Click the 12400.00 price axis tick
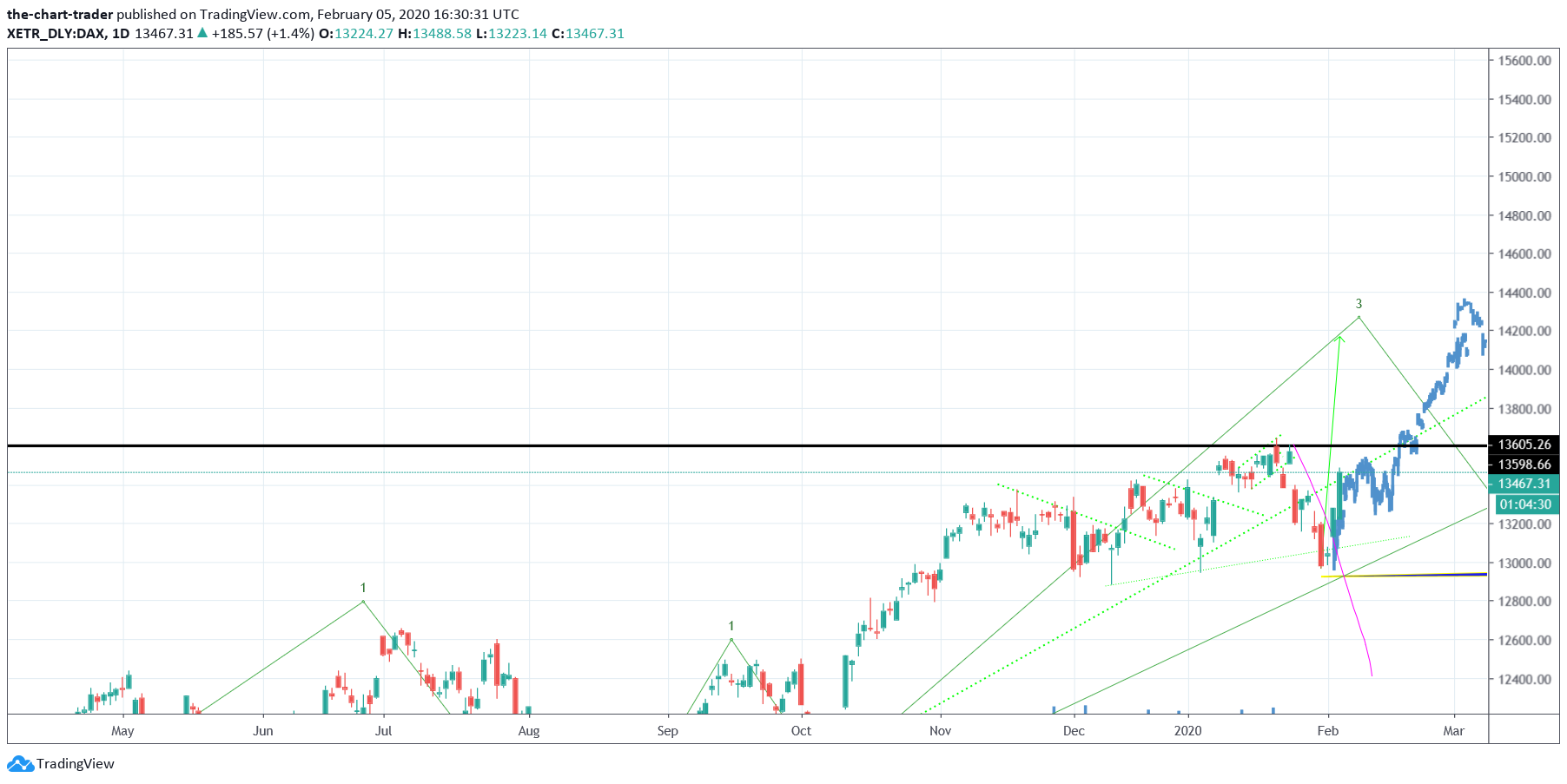 (1524, 679)
